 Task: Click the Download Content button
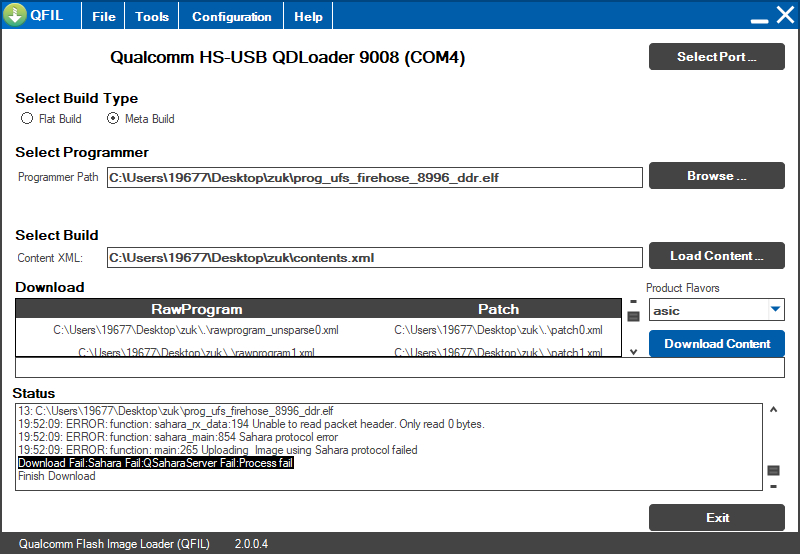click(716, 344)
